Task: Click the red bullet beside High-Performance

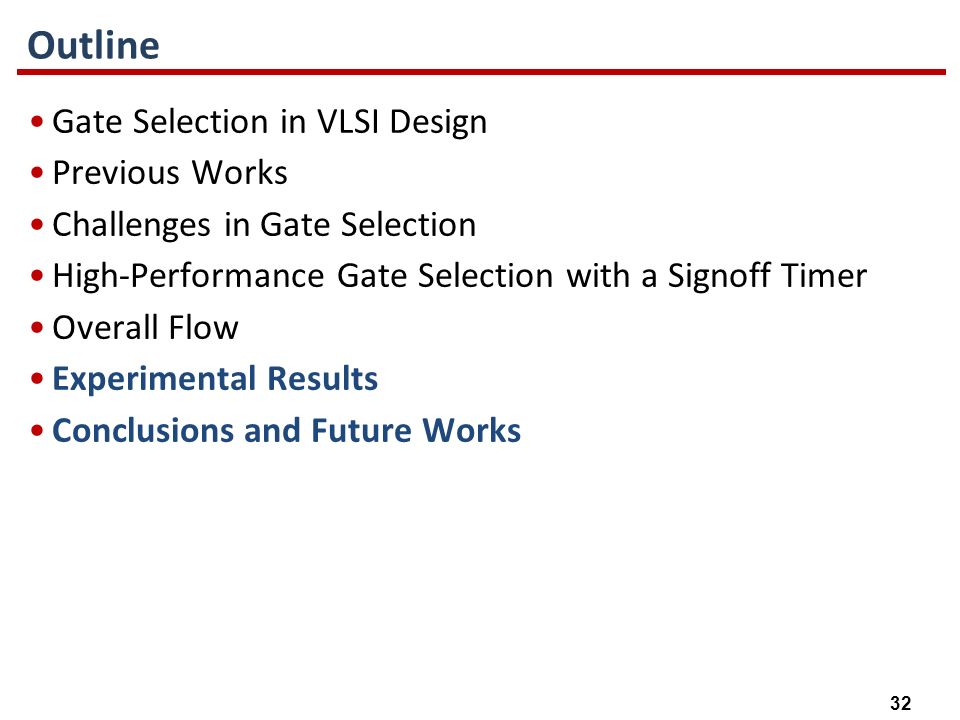Action: coord(37,276)
